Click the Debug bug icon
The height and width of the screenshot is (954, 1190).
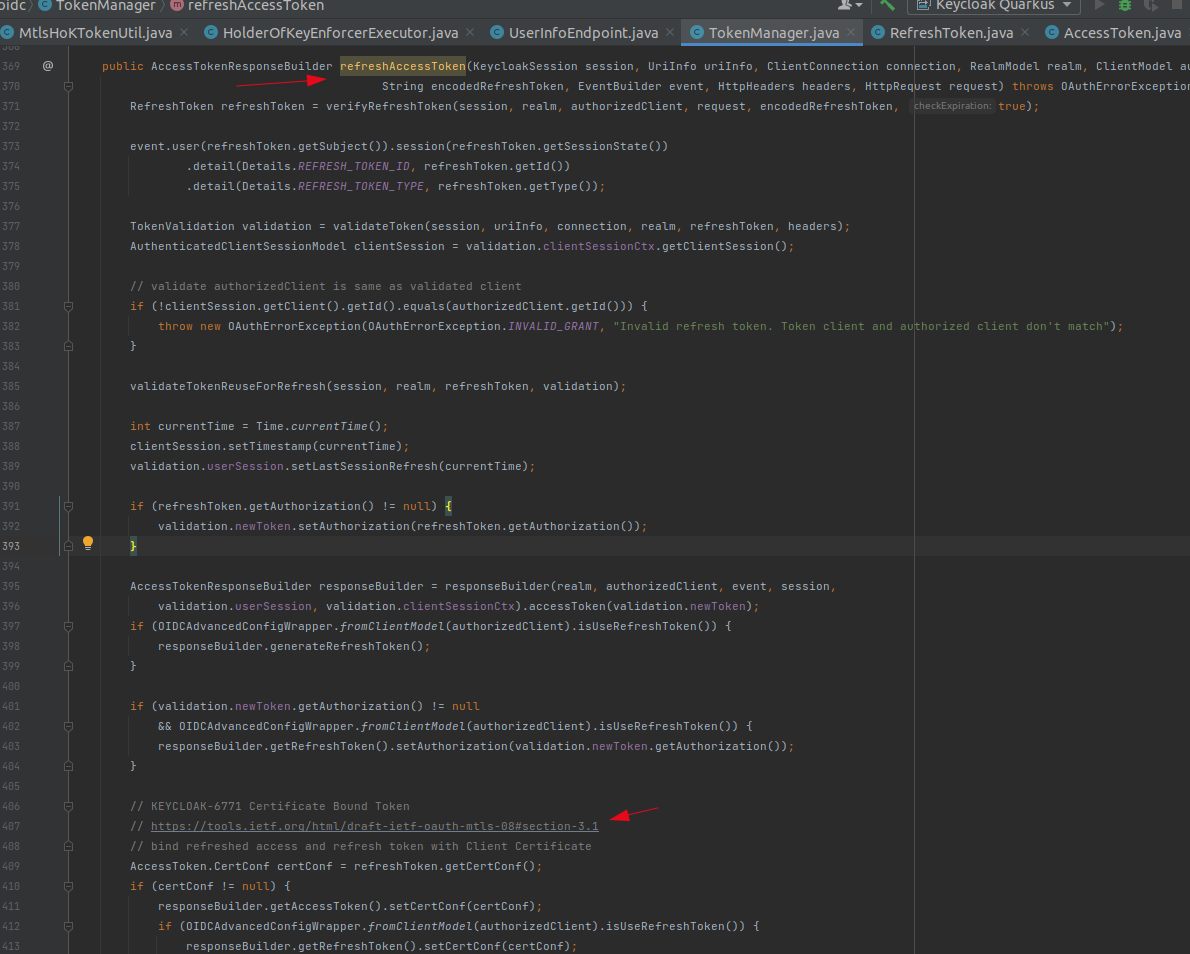(x=1125, y=5)
